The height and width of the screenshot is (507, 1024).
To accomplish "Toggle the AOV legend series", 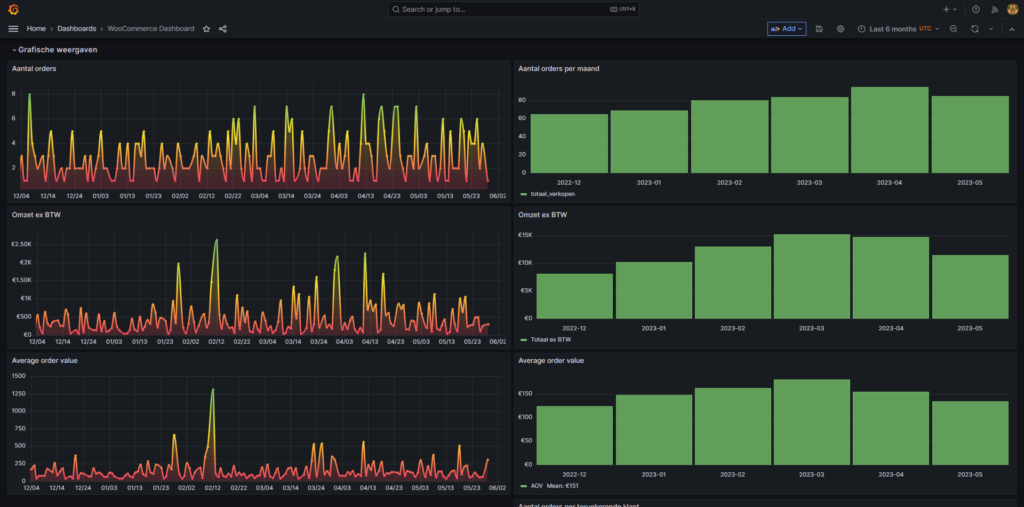I will [537, 485].
